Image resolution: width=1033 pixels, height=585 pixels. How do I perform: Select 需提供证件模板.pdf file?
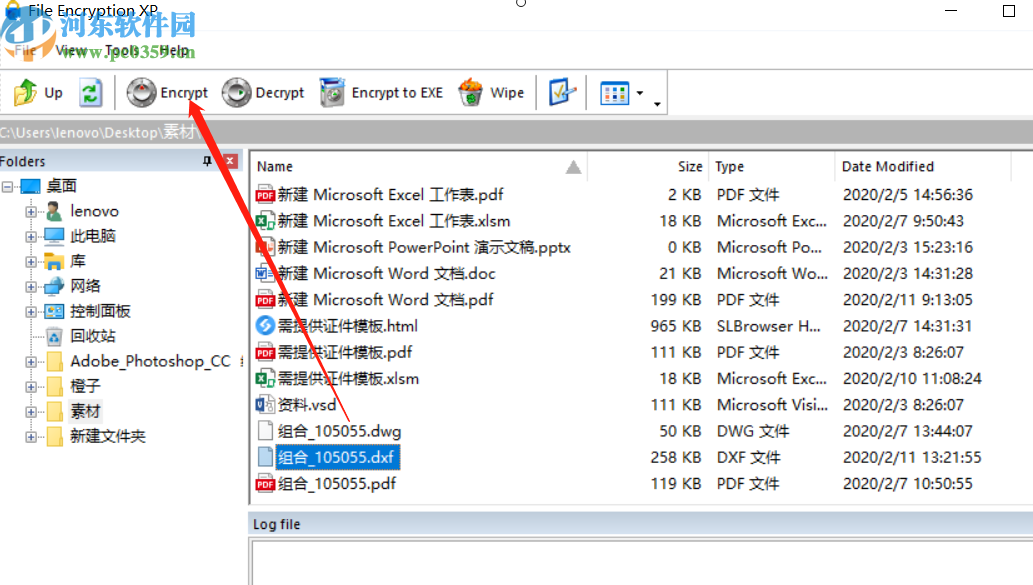(345, 353)
